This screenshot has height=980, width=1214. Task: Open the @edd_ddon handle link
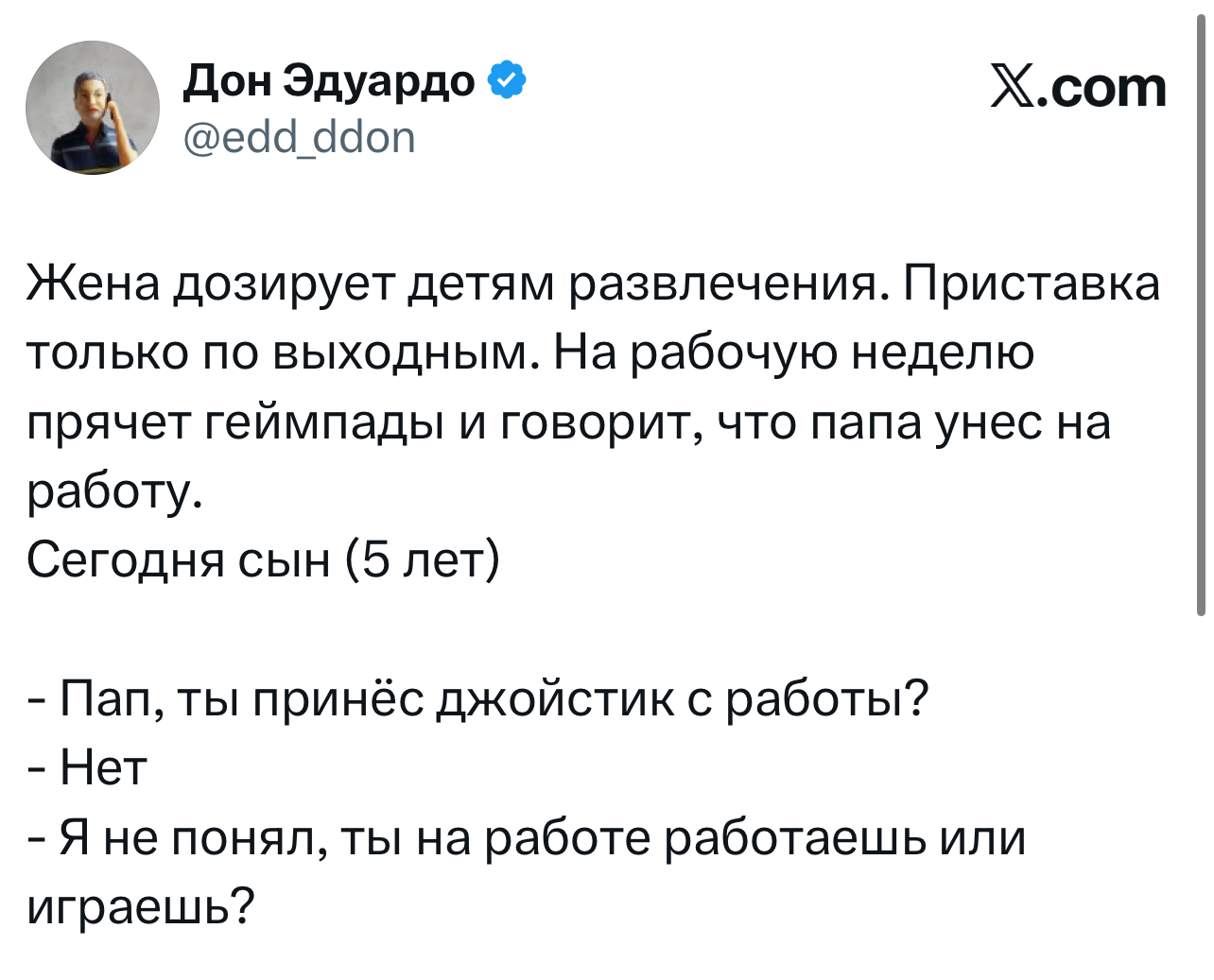299,138
